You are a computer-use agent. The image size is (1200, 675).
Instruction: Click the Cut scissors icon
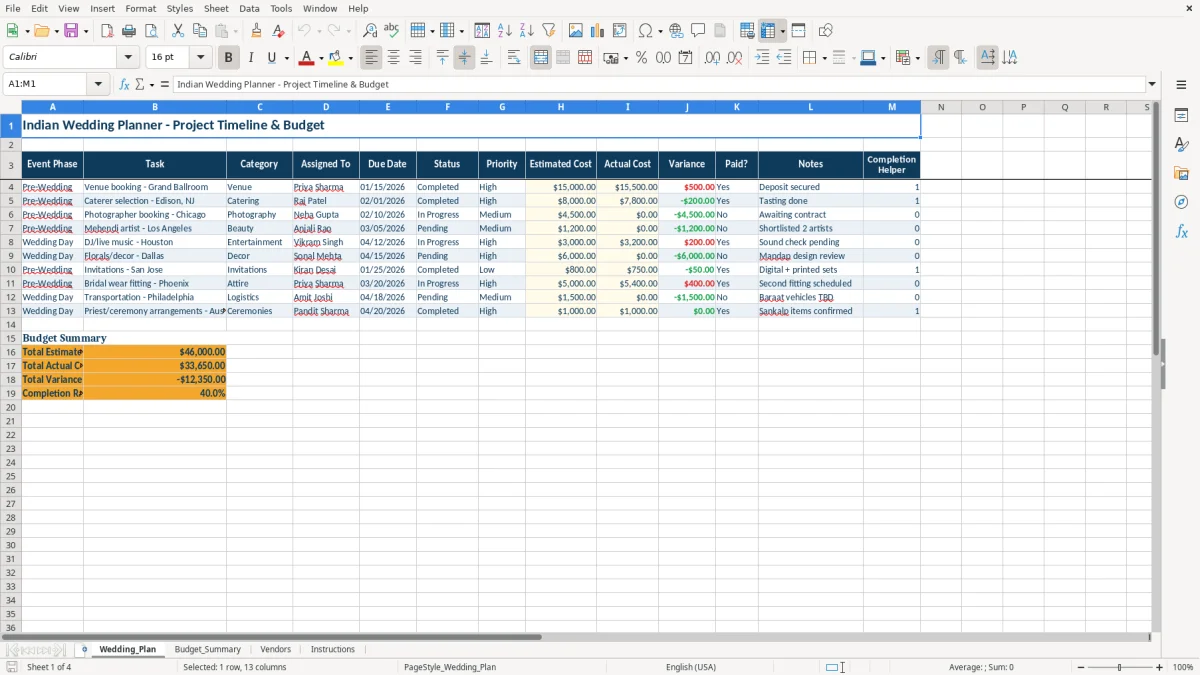[177, 31]
